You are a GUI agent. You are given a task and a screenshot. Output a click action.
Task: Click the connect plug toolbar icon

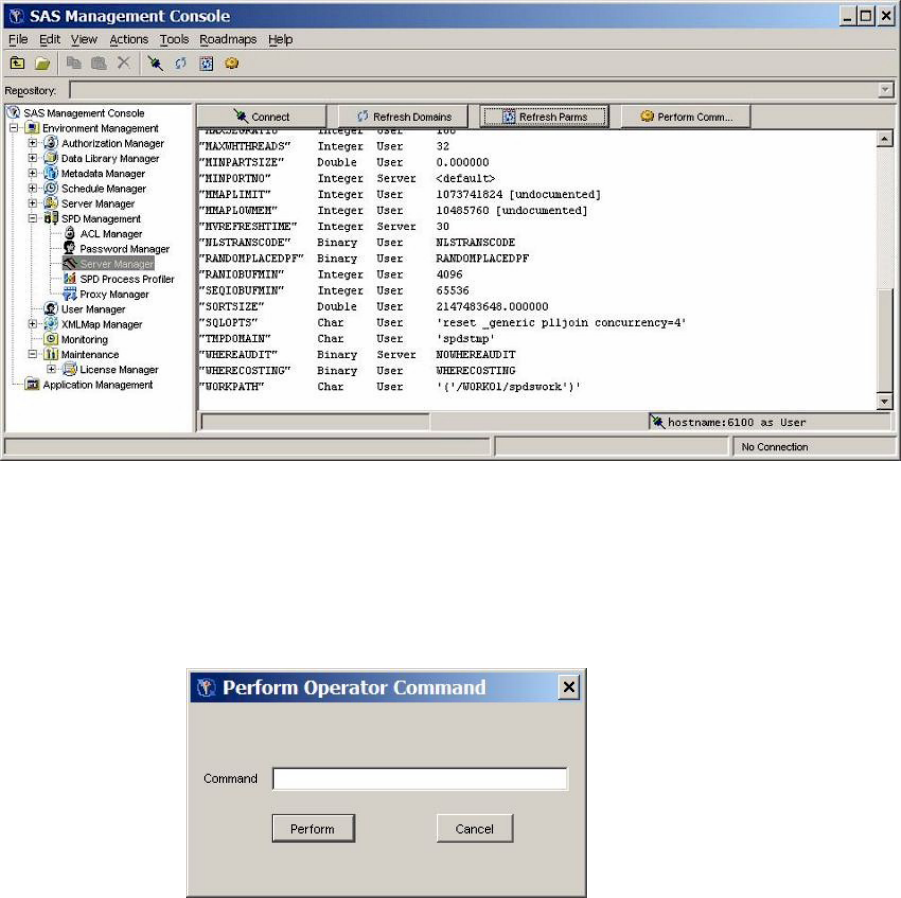click(x=155, y=63)
